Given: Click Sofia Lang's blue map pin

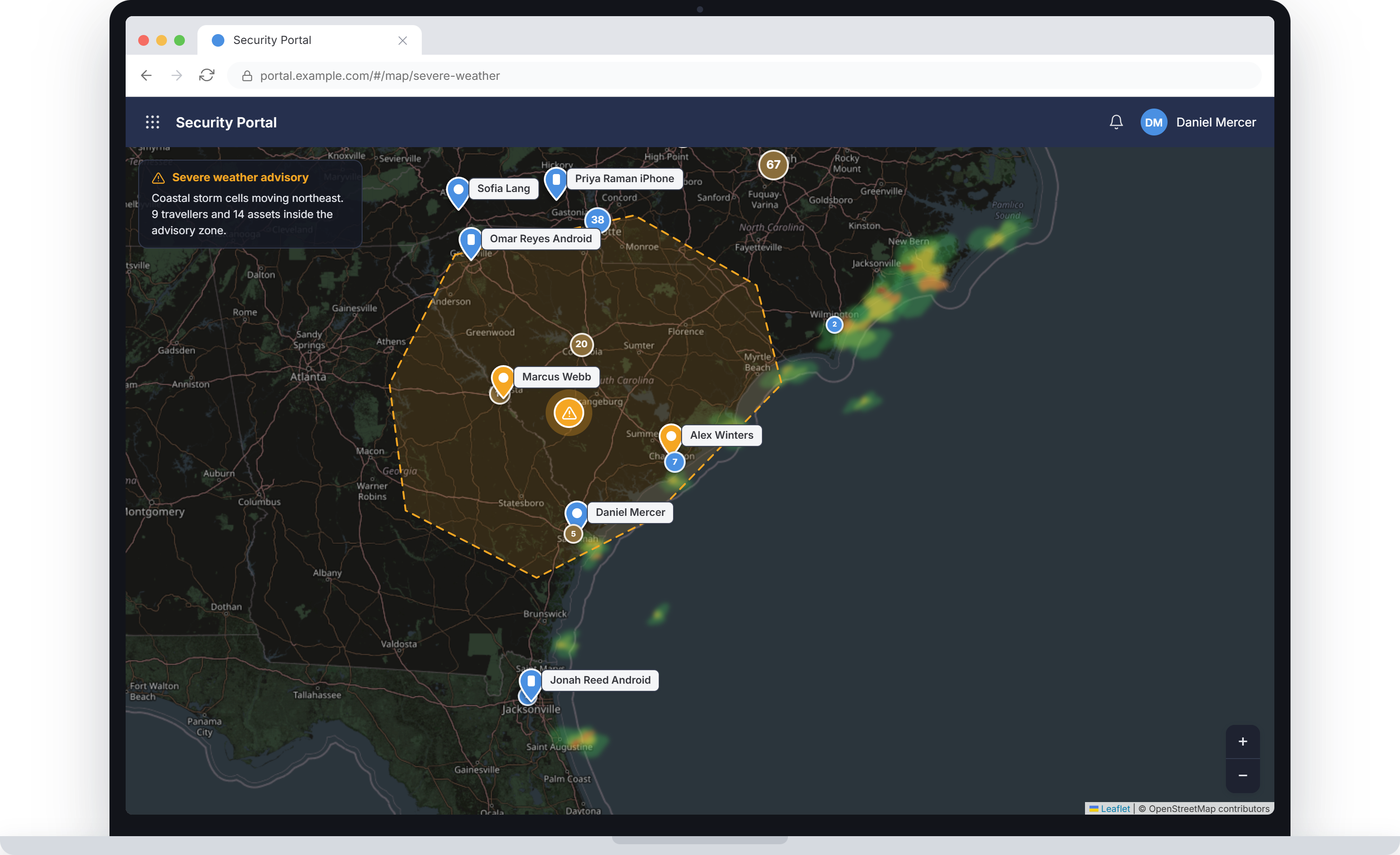Looking at the screenshot, I should pyautogui.click(x=458, y=192).
